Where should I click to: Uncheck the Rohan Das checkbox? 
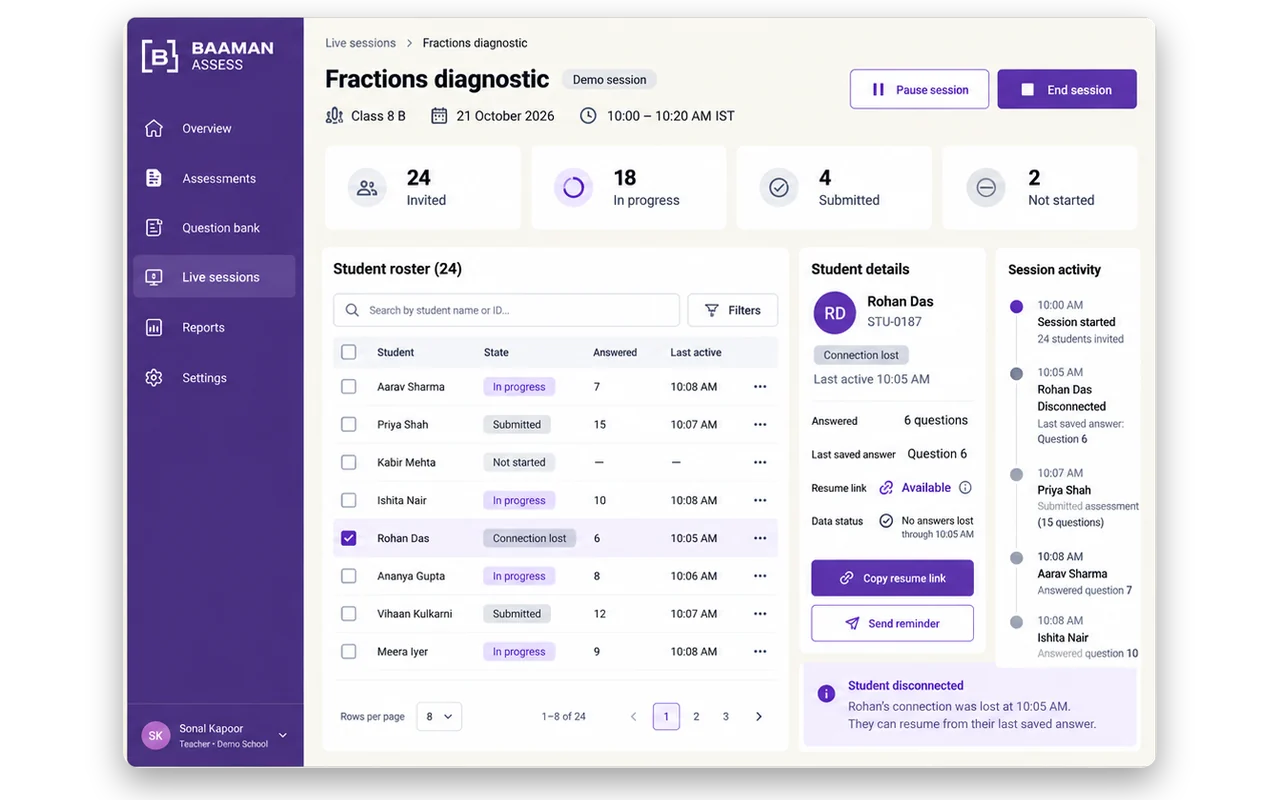coord(348,538)
